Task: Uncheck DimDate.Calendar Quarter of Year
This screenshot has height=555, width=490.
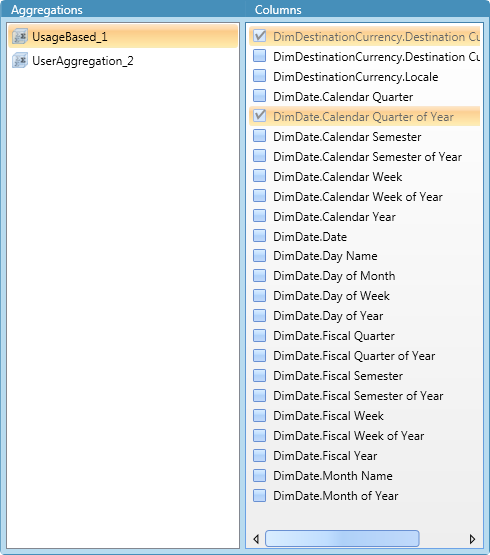Action: 260,116
